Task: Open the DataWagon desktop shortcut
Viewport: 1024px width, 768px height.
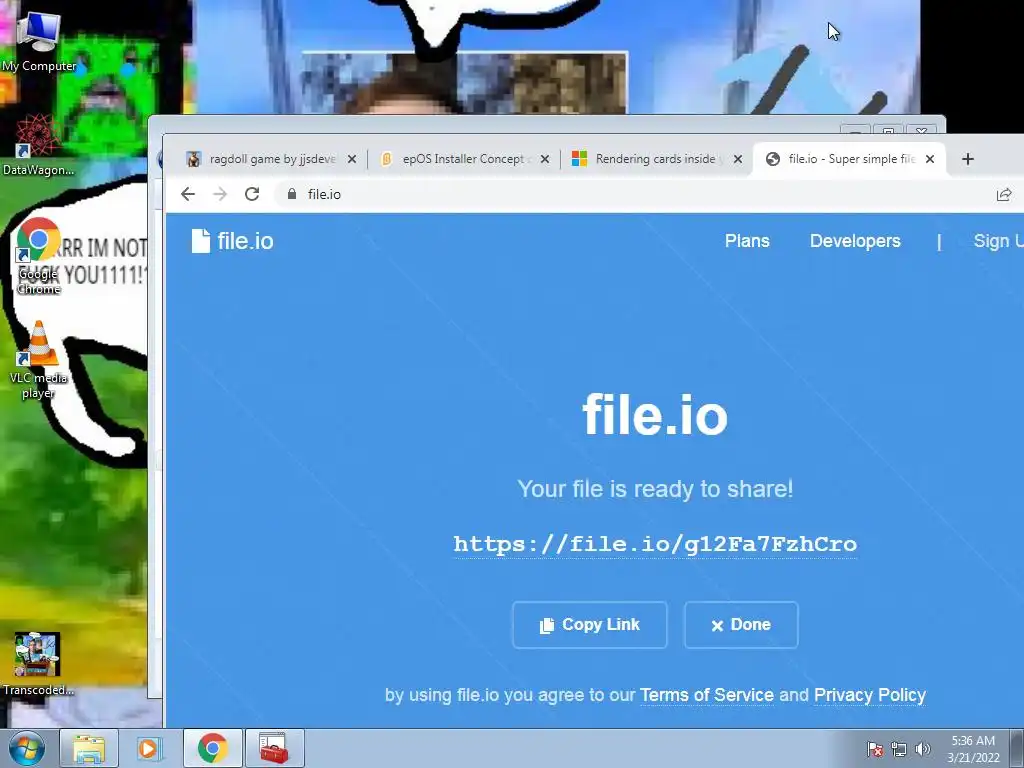Action: point(38,145)
